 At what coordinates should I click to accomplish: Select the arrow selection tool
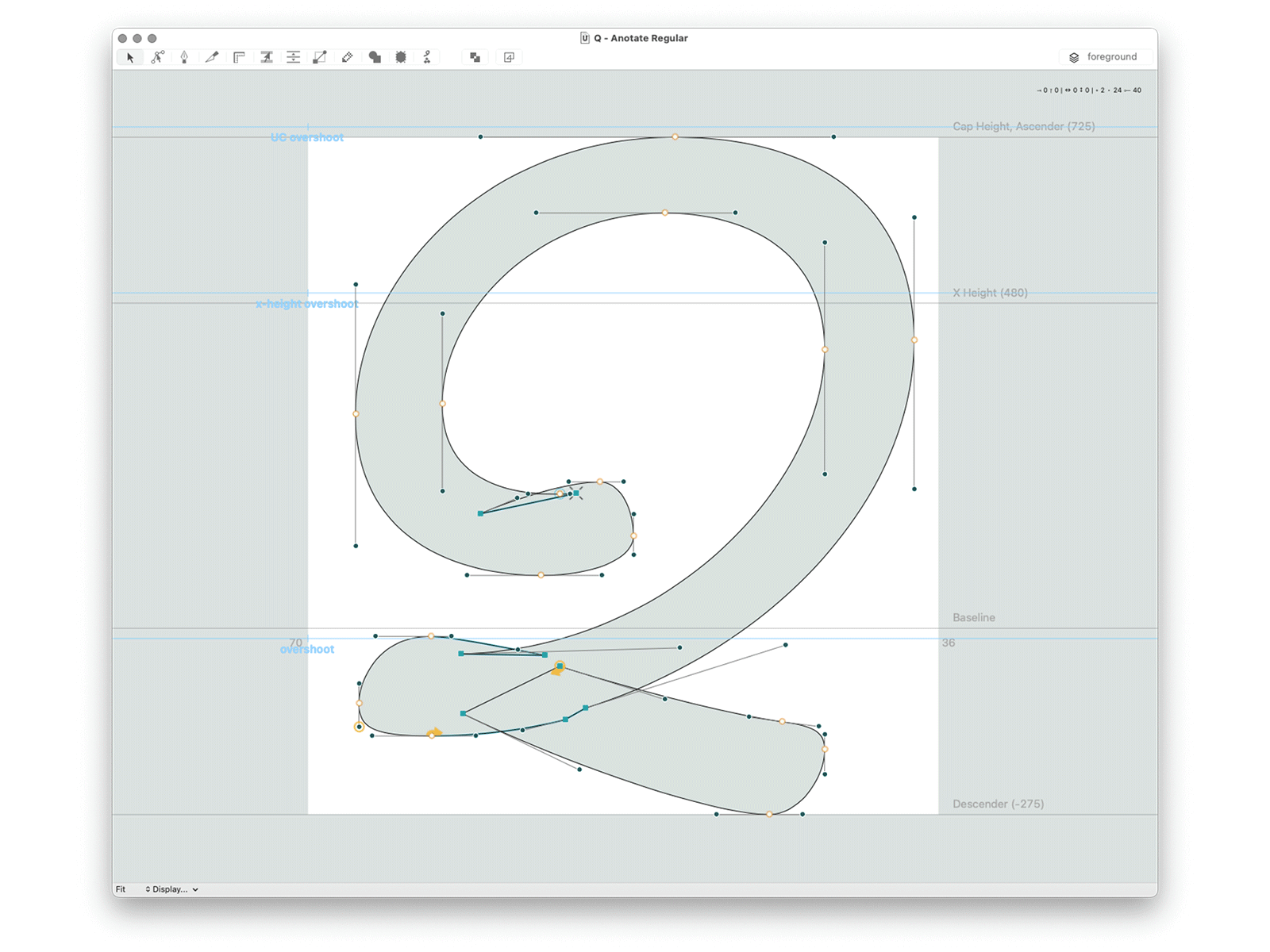[x=131, y=56]
